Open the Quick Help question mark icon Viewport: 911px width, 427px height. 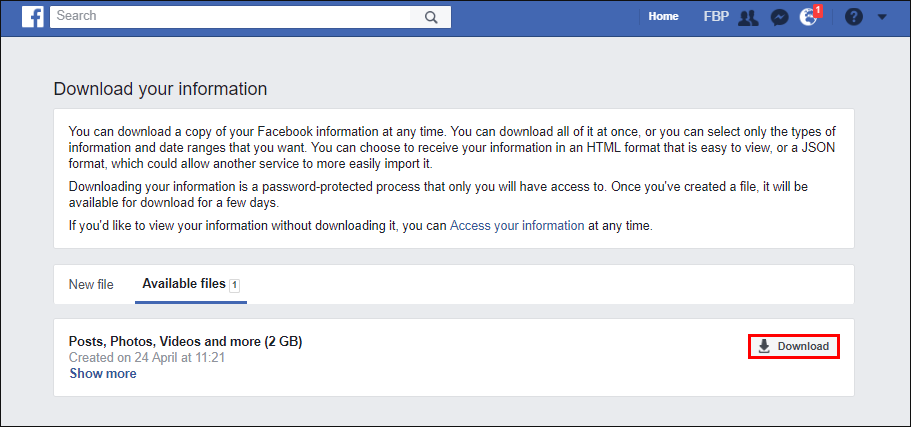coord(853,17)
